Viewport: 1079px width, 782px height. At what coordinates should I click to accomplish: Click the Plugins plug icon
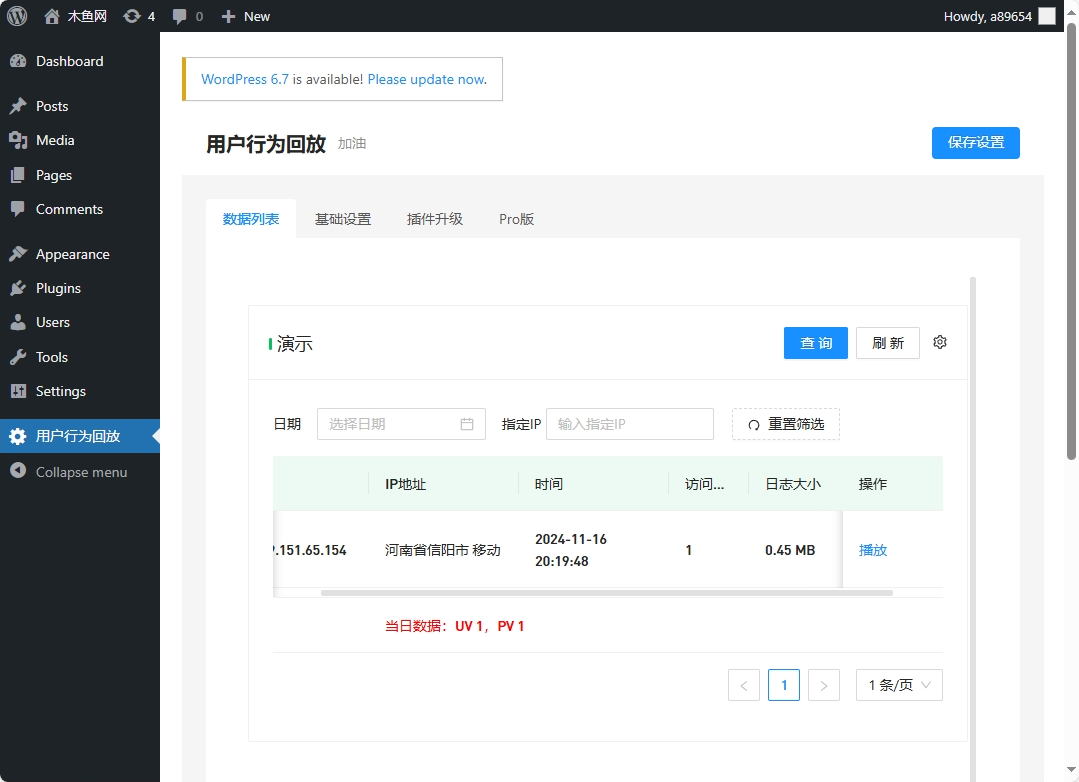(18, 288)
